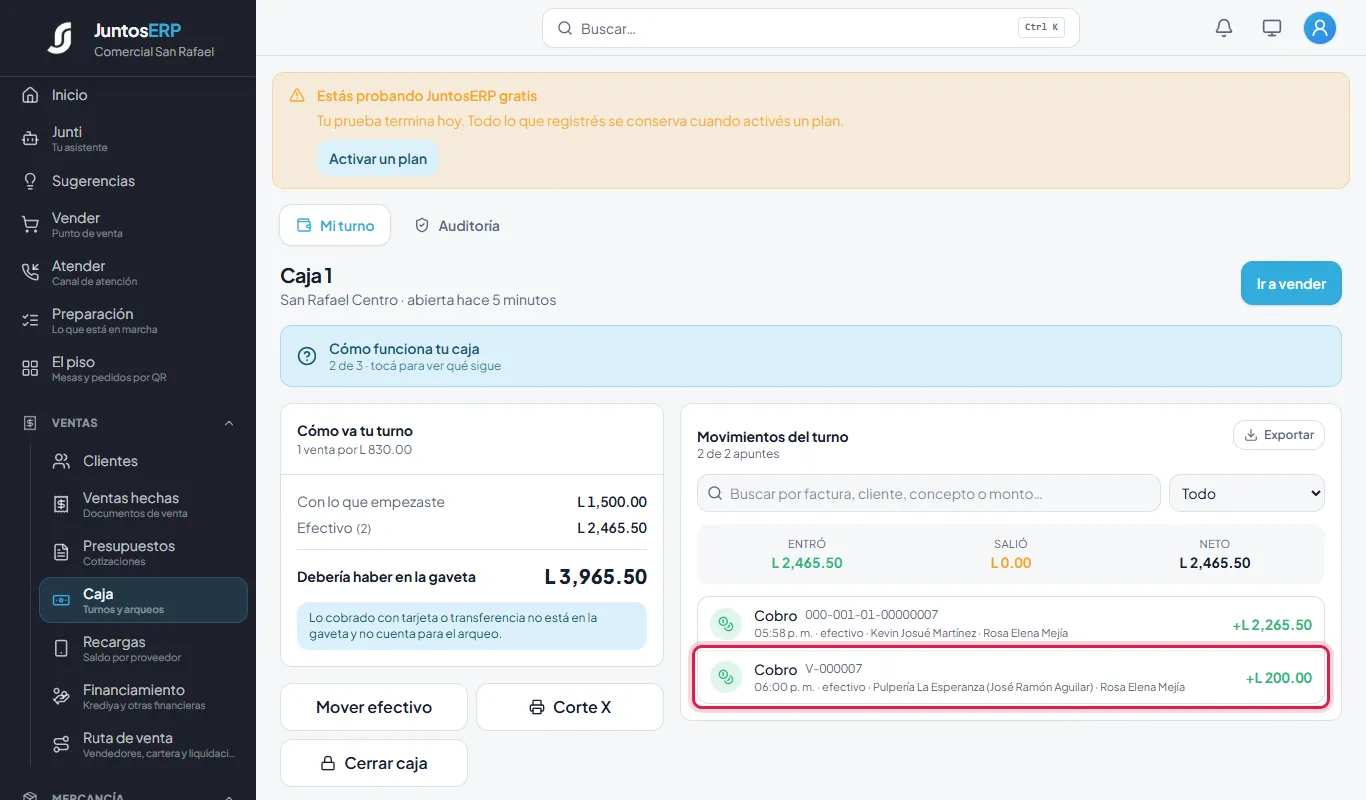Open the user profile avatar
Screen dimensions: 1366x800
coord(1320,28)
